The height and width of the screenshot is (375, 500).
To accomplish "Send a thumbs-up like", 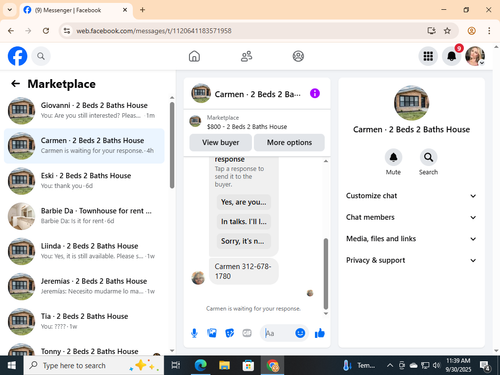I will (x=320, y=333).
